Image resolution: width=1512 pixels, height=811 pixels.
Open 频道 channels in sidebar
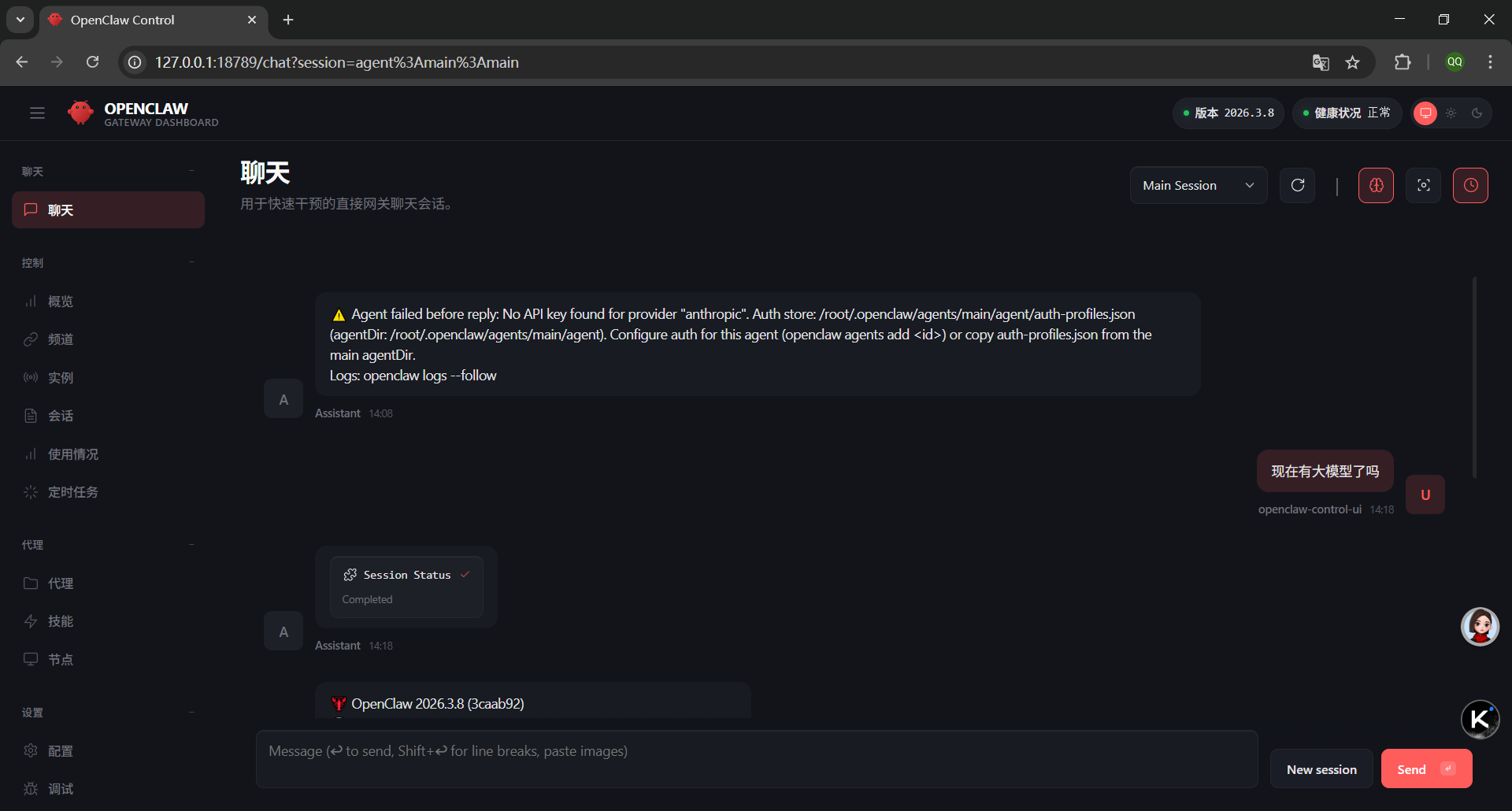(108, 339)
